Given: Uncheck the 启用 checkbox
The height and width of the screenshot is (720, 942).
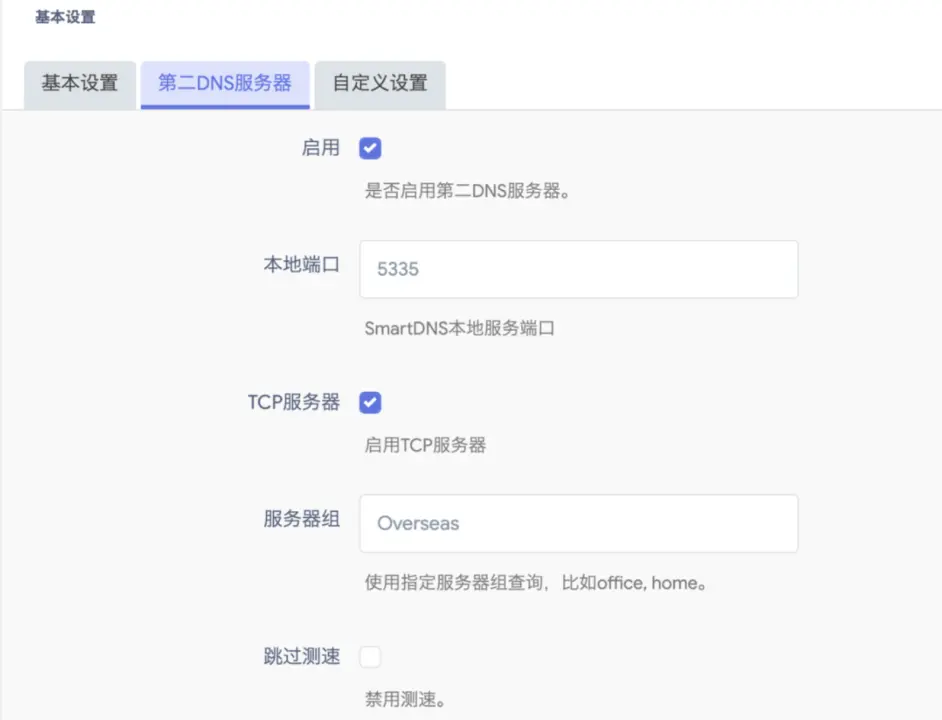Looking at the screenshot, I should click(x=370, y=149).
